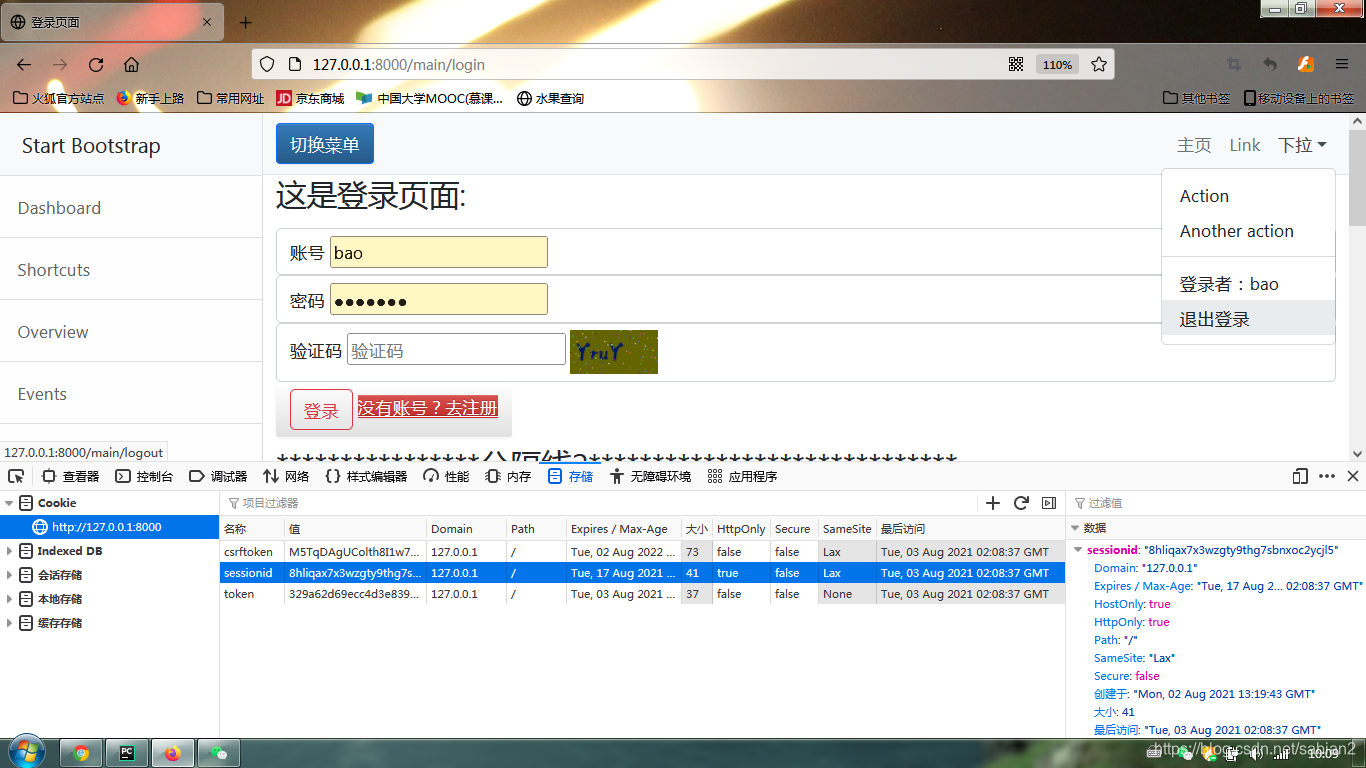The image size is (1366, 768).
Task: Click the undo arrow toolbar icon
Action: tap(1270, 64)
